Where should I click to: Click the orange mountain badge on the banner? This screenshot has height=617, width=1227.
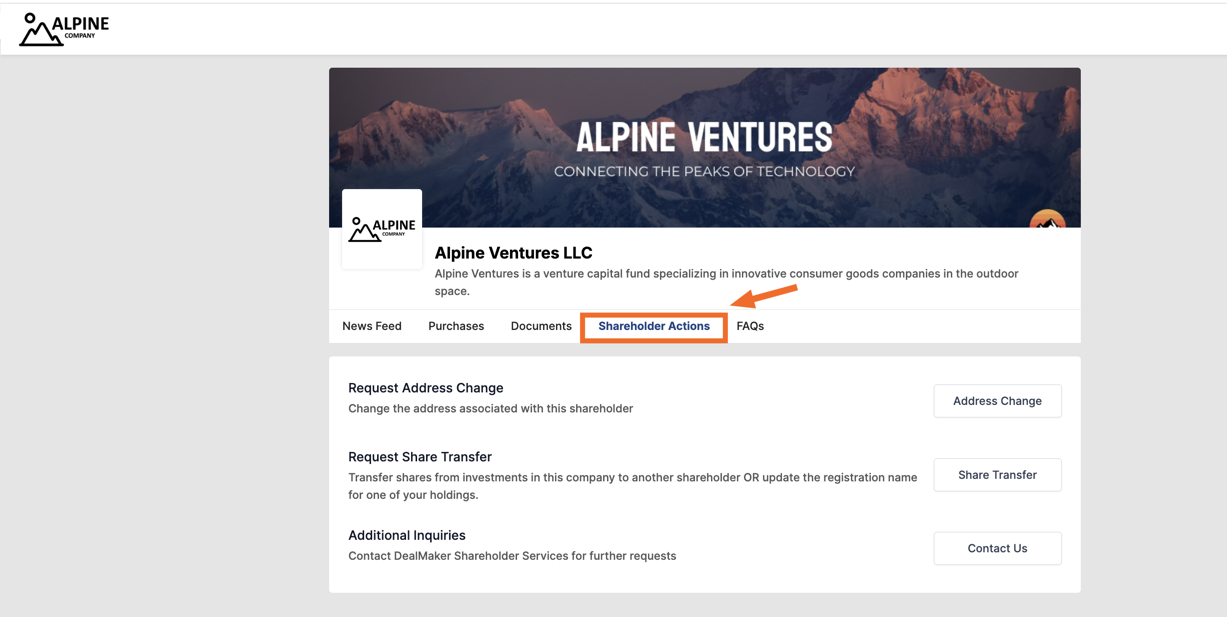point(1047,219)
